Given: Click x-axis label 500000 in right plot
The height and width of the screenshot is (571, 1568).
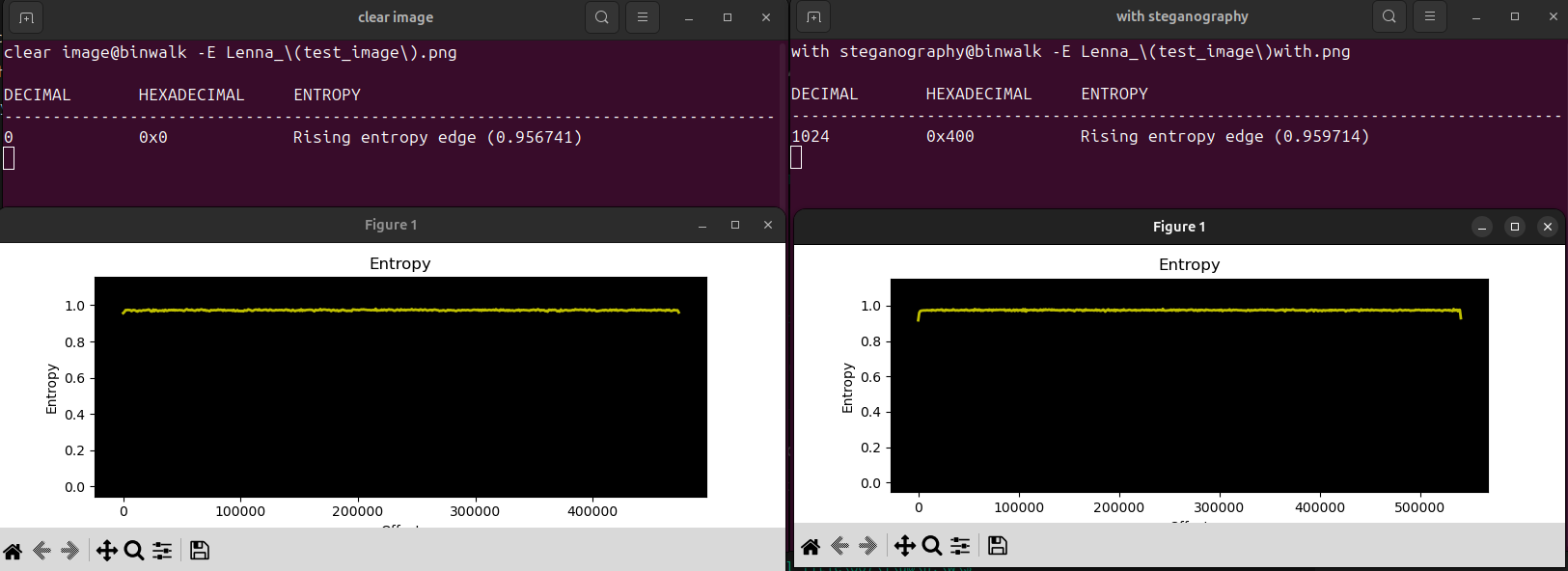Looking at the screenshot, I should point(1419,507).
